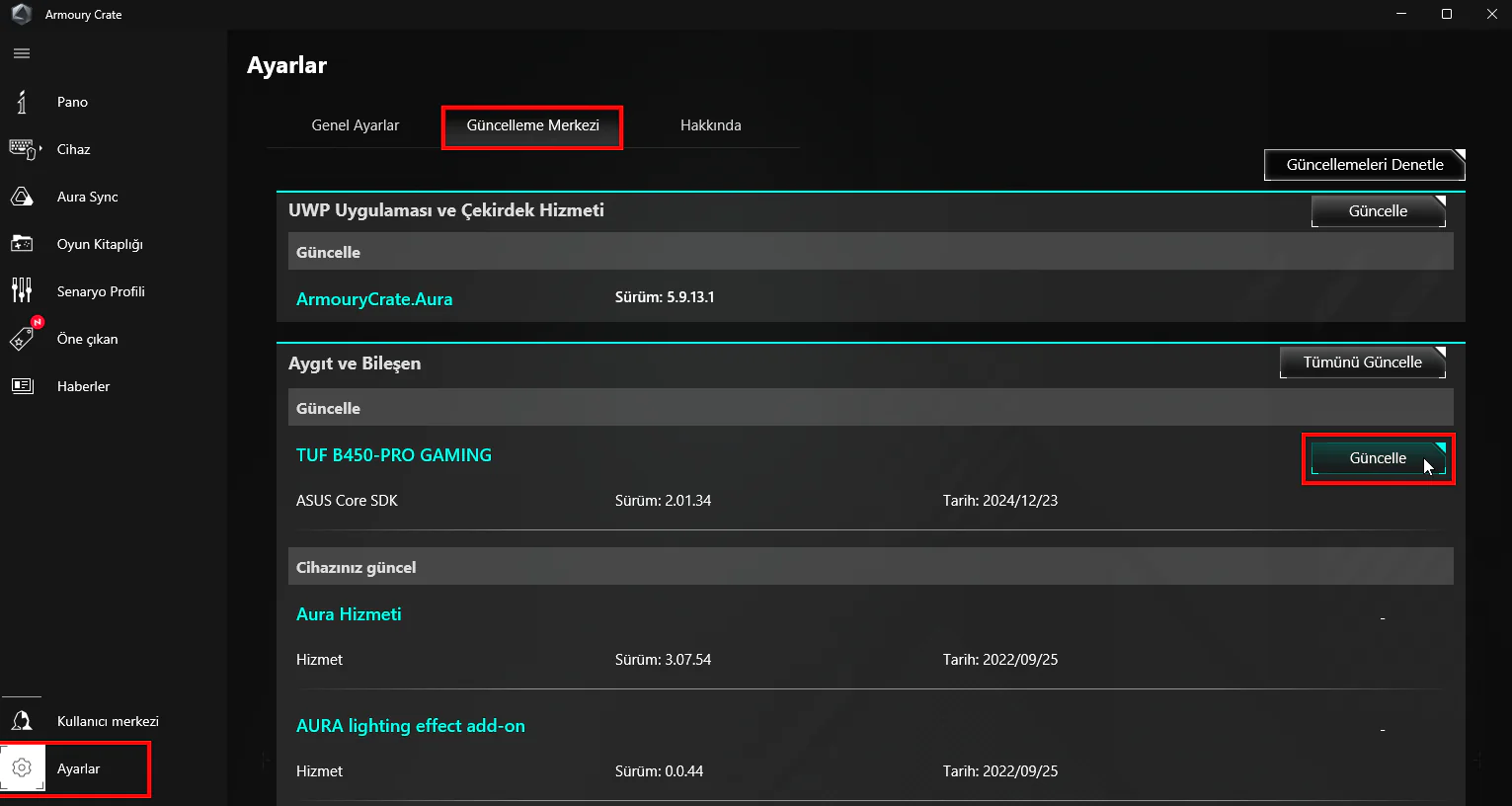Click the Pano dashboard icon in sidebar
This screenshot has height=806, width=1512.
pyautogui.click(x=22, y=102)
